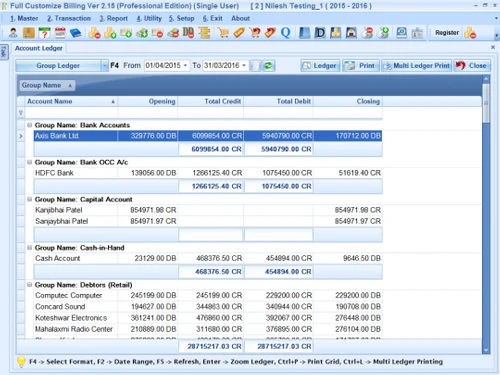This screenshot has width=500, height=375.
Task: Click the calendar with question mark icon
Action: pyautogui.click(x=44, y=33)
